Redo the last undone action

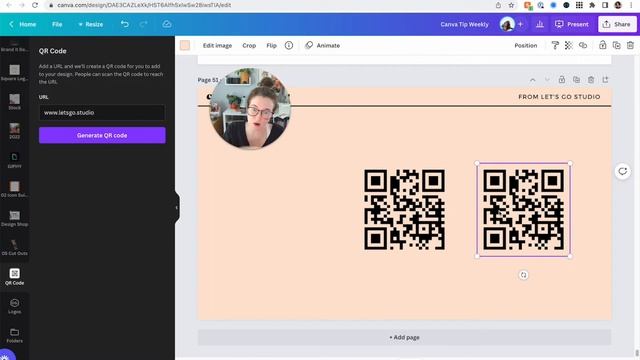[x=143, y=24]
